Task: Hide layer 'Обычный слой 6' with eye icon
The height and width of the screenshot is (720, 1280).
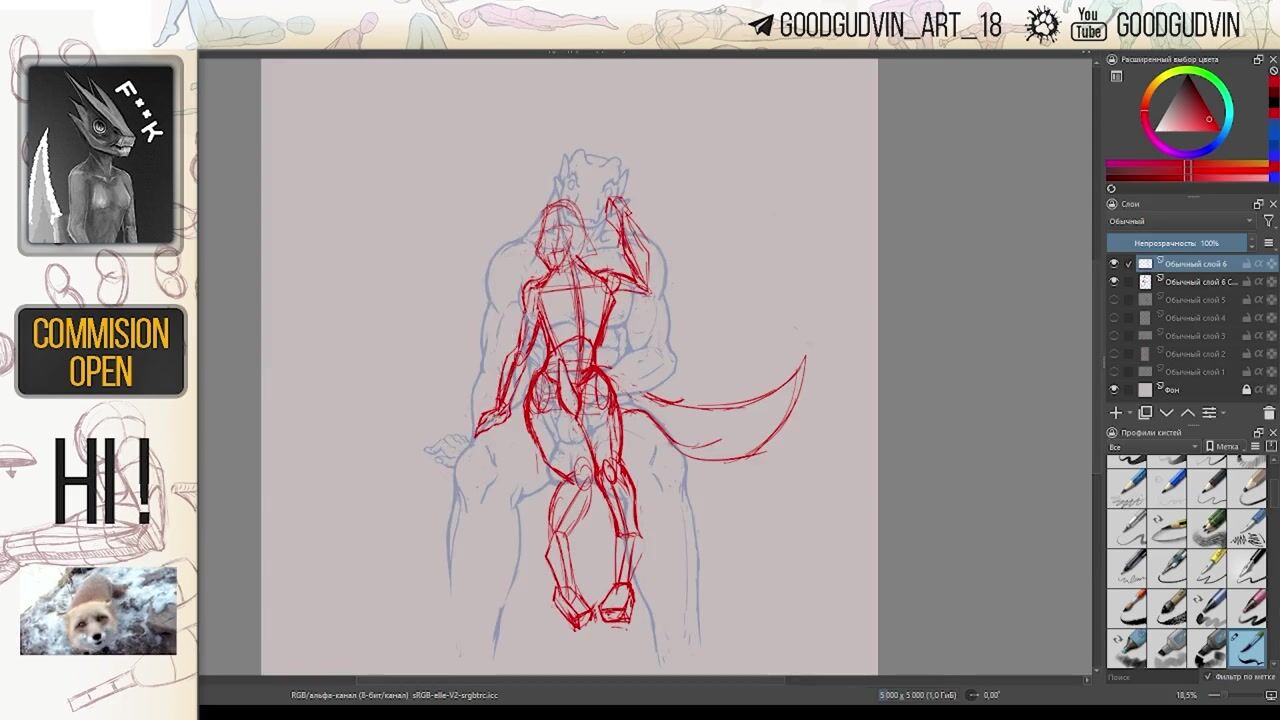Action: point(1114,264)
